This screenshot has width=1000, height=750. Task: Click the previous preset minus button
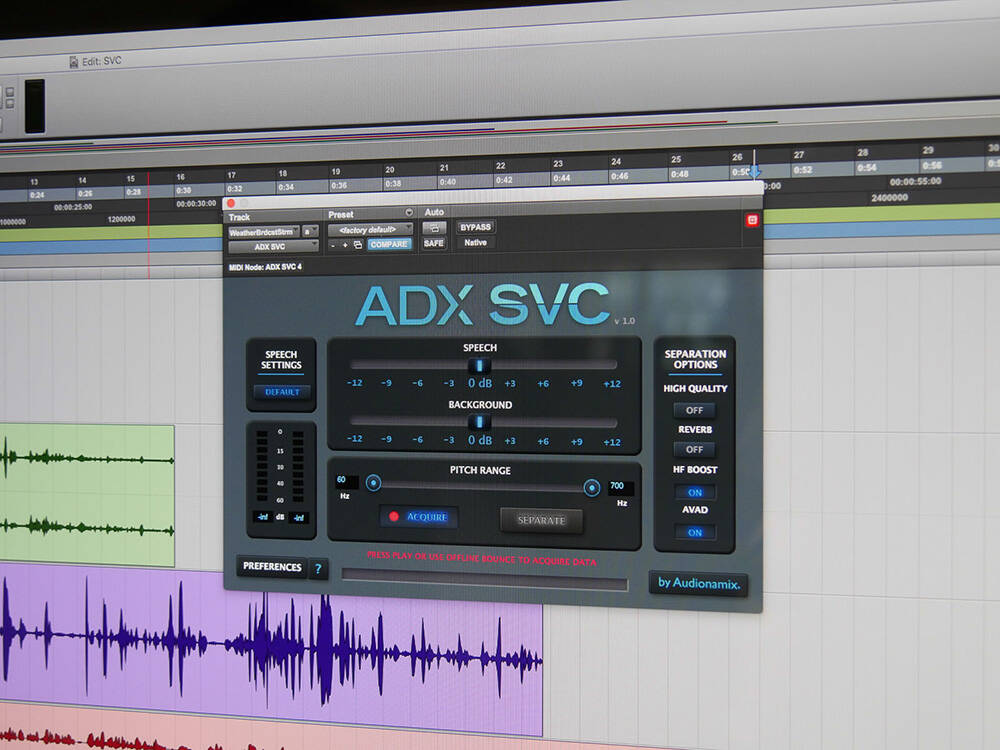(x=333, y=246)
